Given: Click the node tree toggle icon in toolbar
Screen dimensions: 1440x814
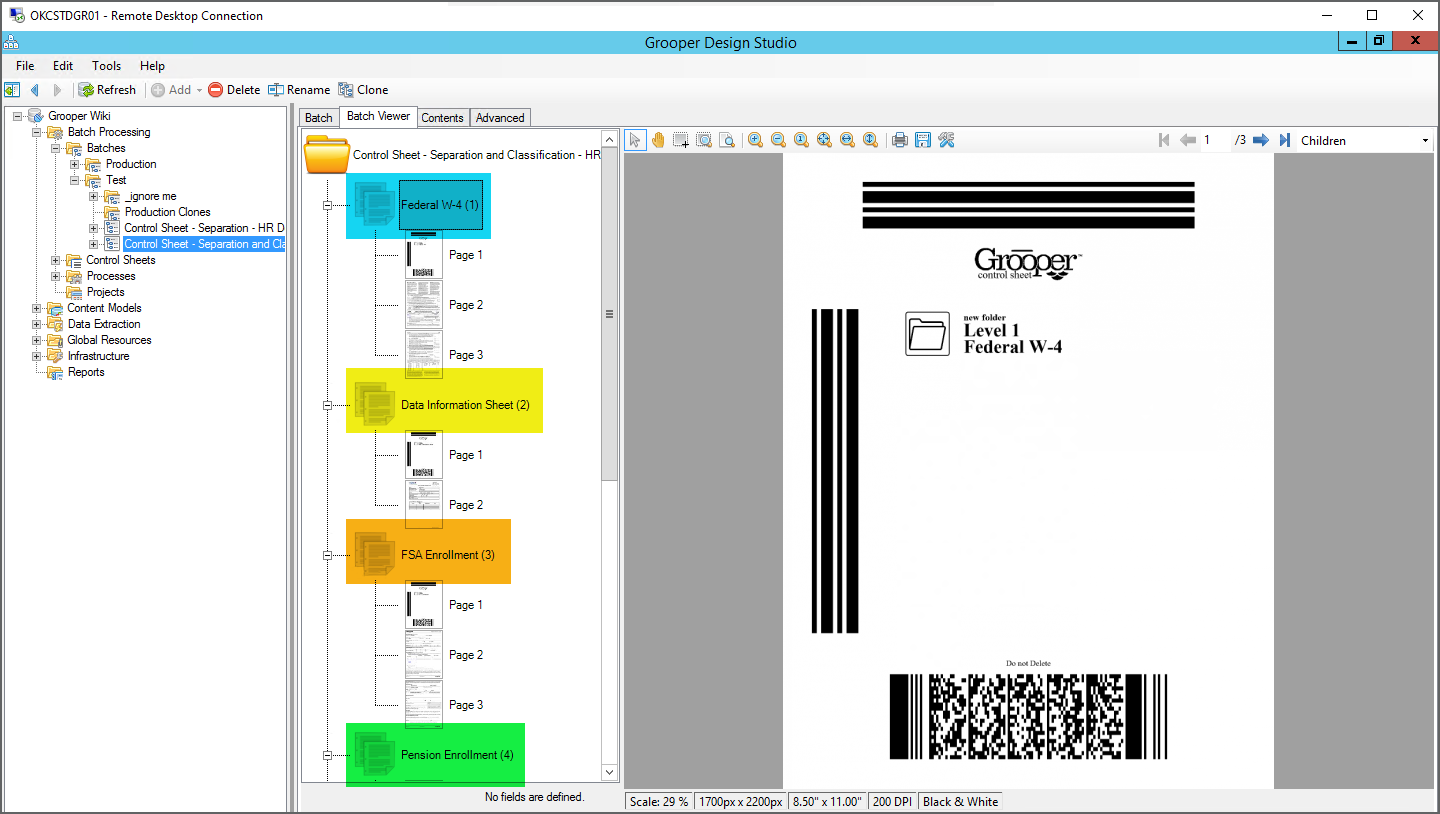Looking at the screenshot, I should coord(12,90).
